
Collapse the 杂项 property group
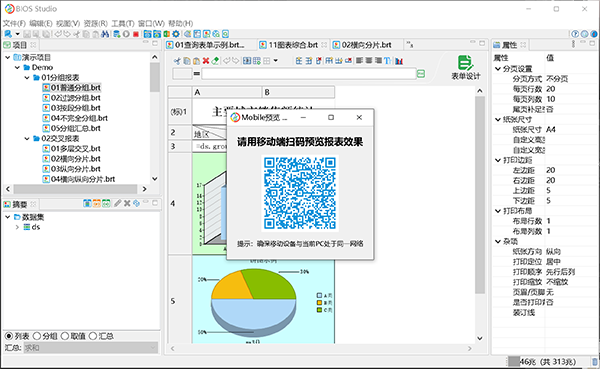pyautogui.click(x=498, y=242)
